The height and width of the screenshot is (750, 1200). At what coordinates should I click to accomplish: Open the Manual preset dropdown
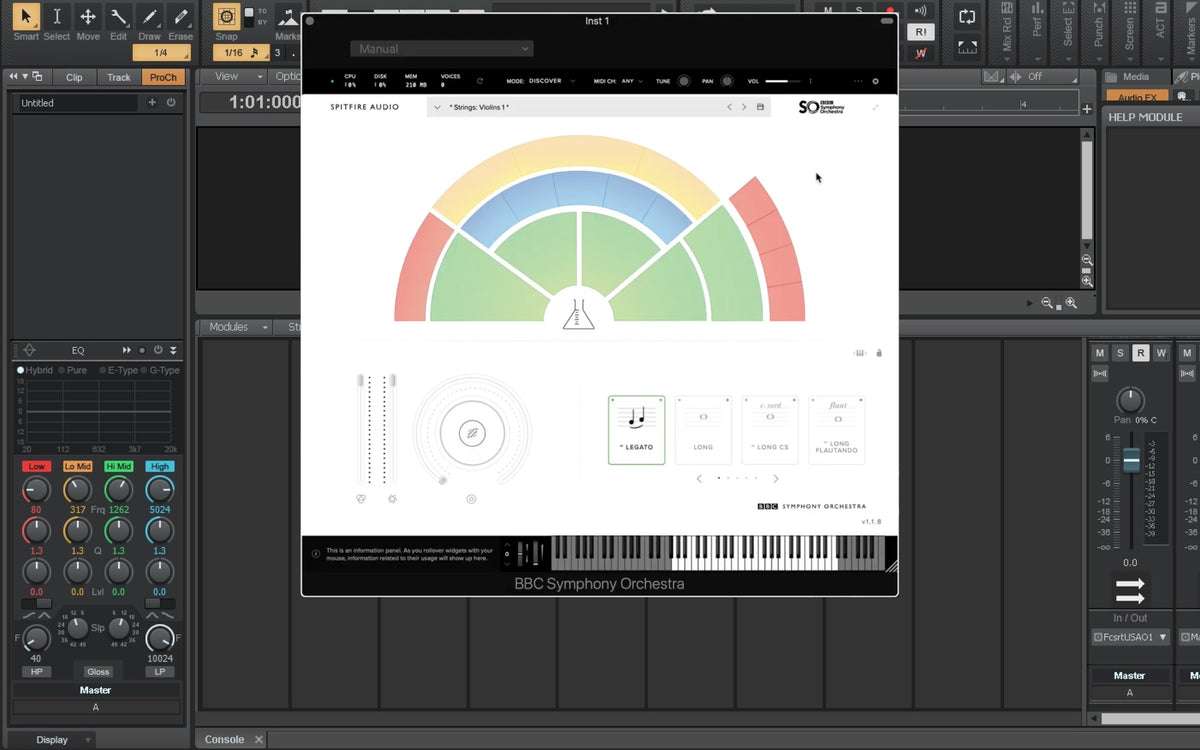tap(441, 49)
